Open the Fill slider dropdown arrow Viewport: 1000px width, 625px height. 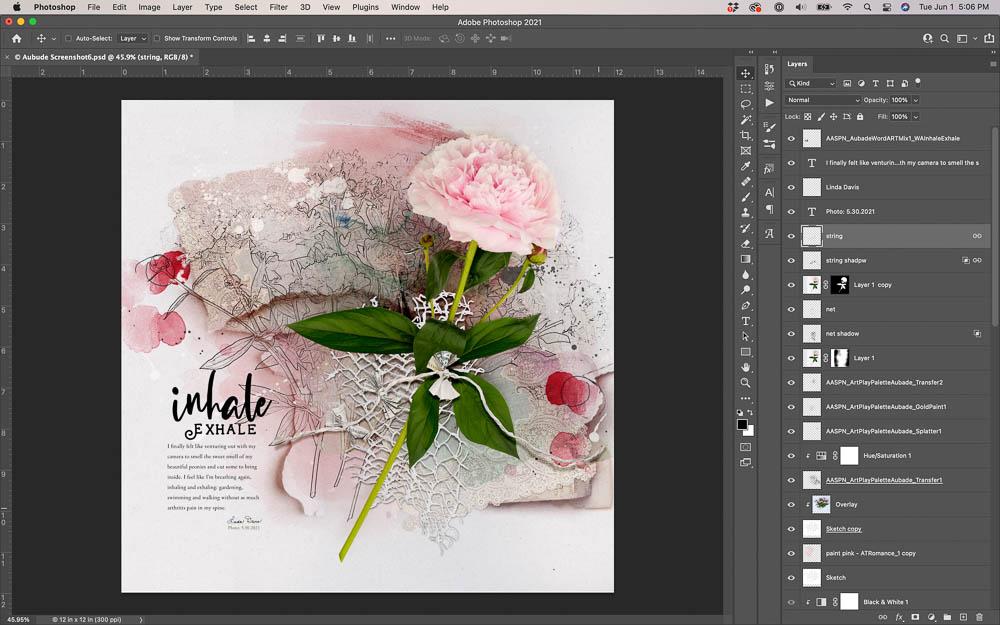point(916,117)
